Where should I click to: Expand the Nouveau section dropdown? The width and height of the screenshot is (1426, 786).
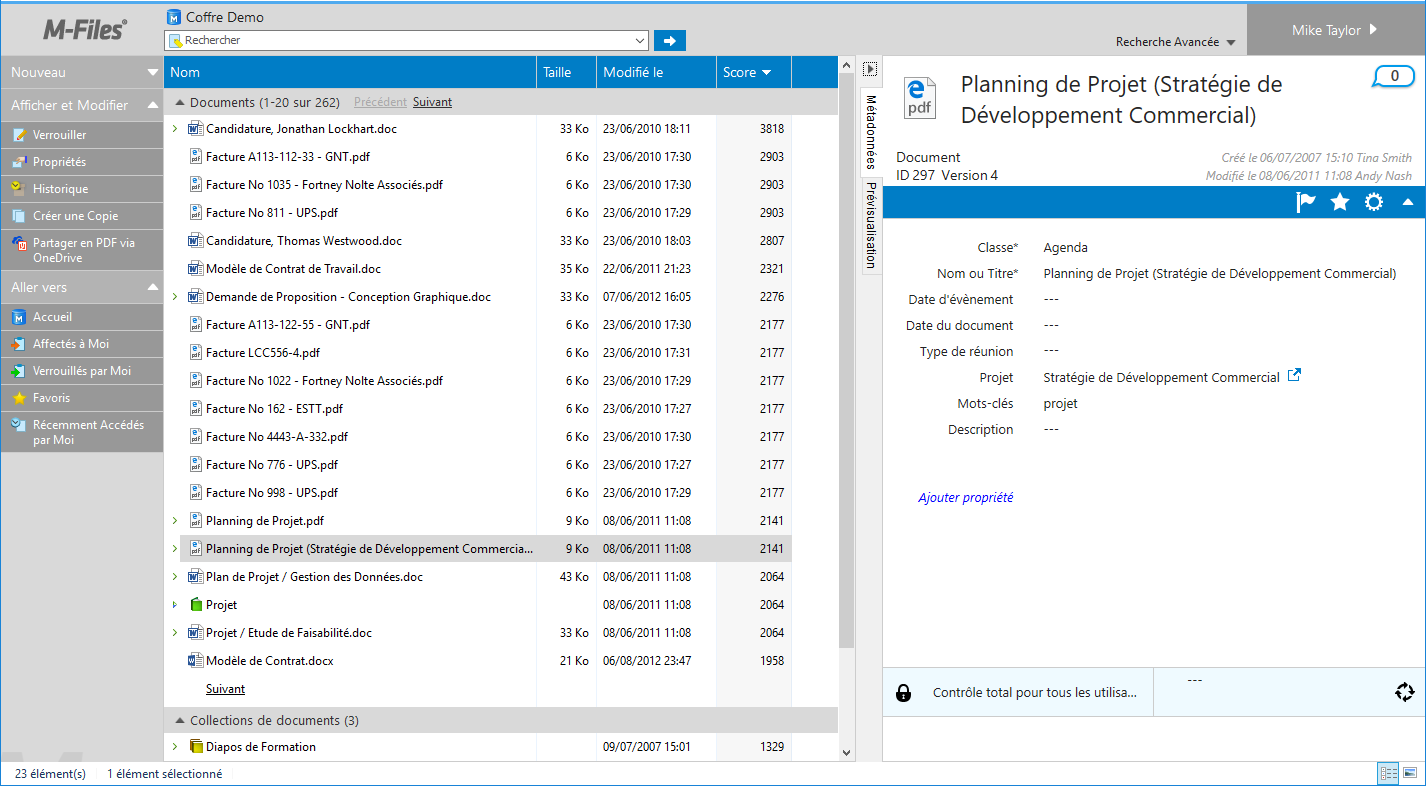152,72
